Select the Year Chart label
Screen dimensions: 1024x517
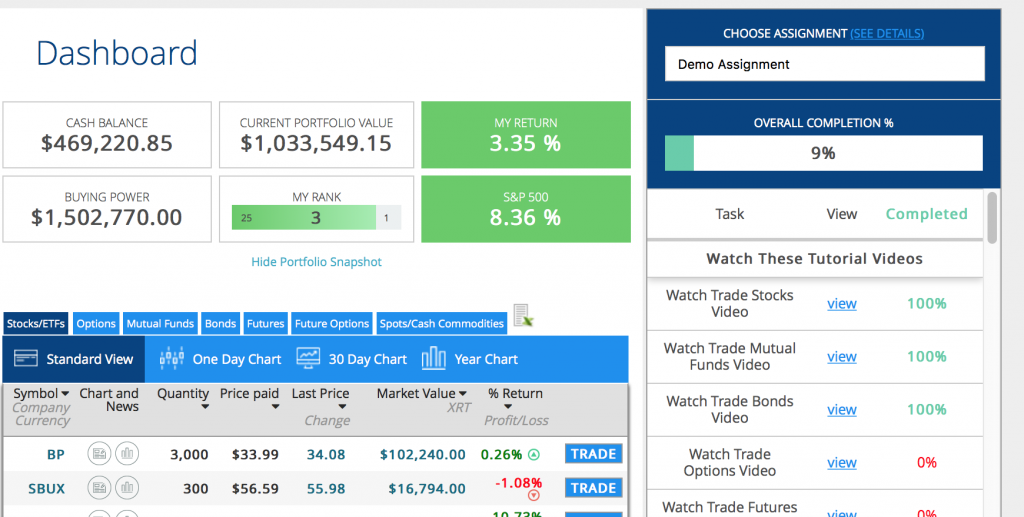[486, 359]
